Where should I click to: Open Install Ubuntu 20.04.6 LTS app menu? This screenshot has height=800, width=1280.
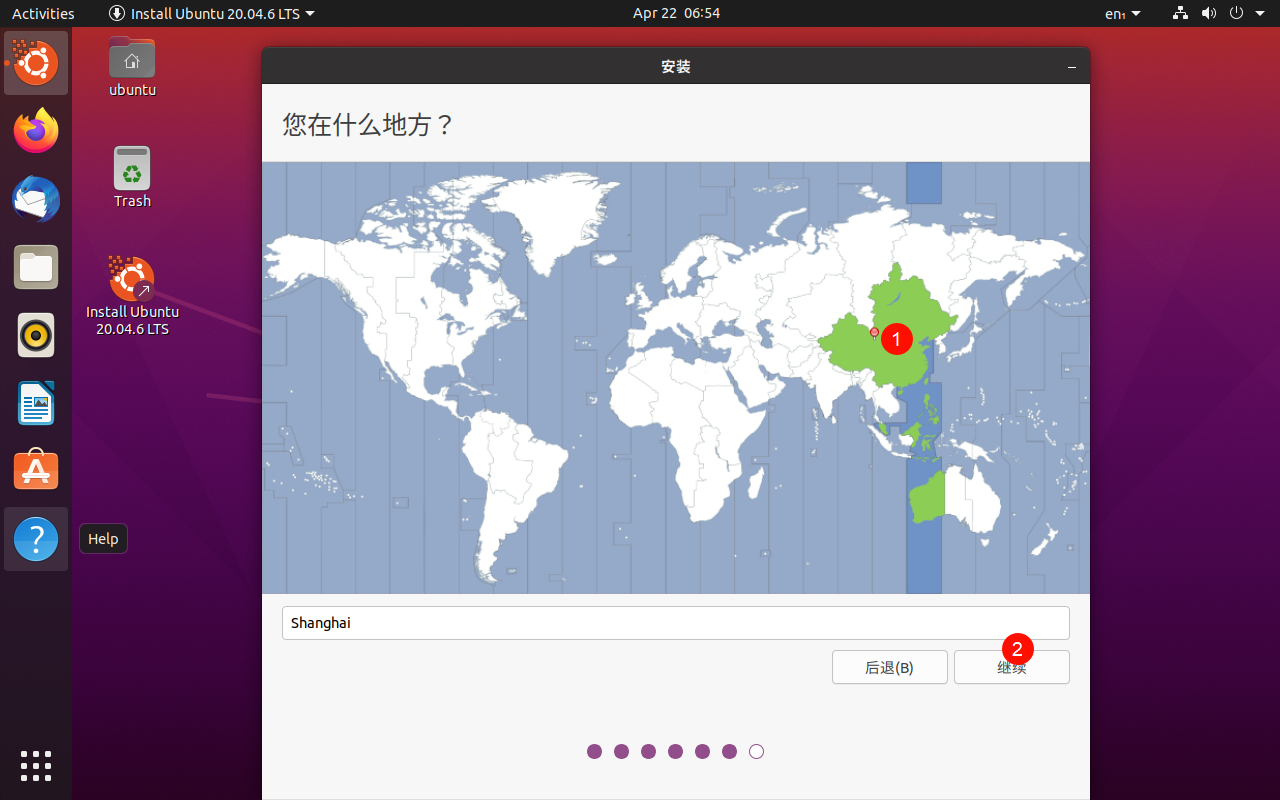211,13
